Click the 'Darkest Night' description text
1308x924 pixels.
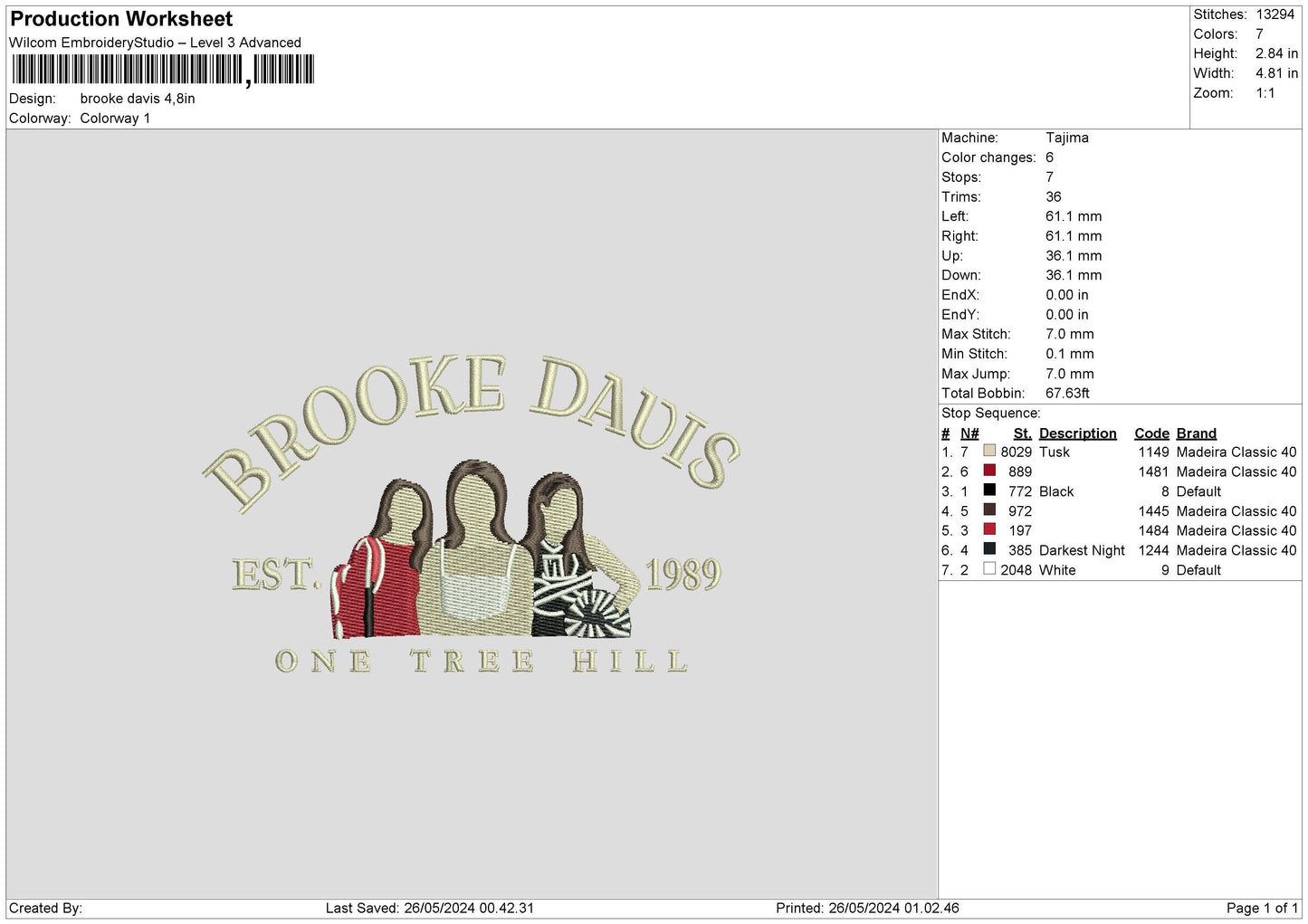coord(1082,550)
